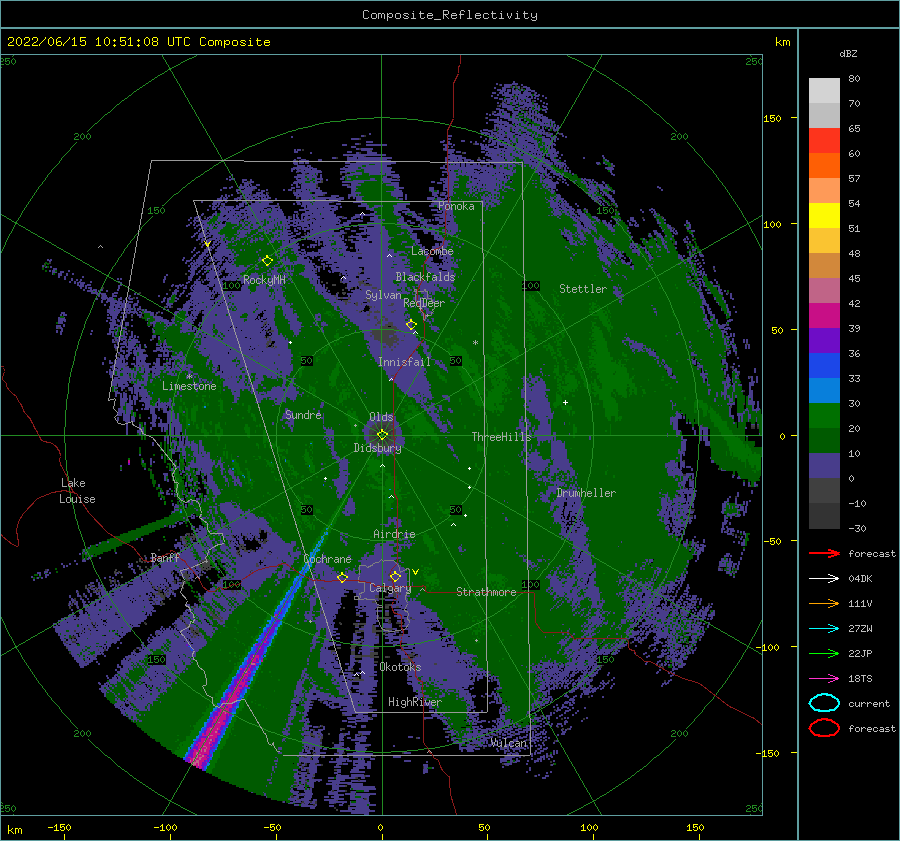Click the Composite_Reflectivity title
The height and width of the screenshot is (841, 900).
tap(449, 15)
